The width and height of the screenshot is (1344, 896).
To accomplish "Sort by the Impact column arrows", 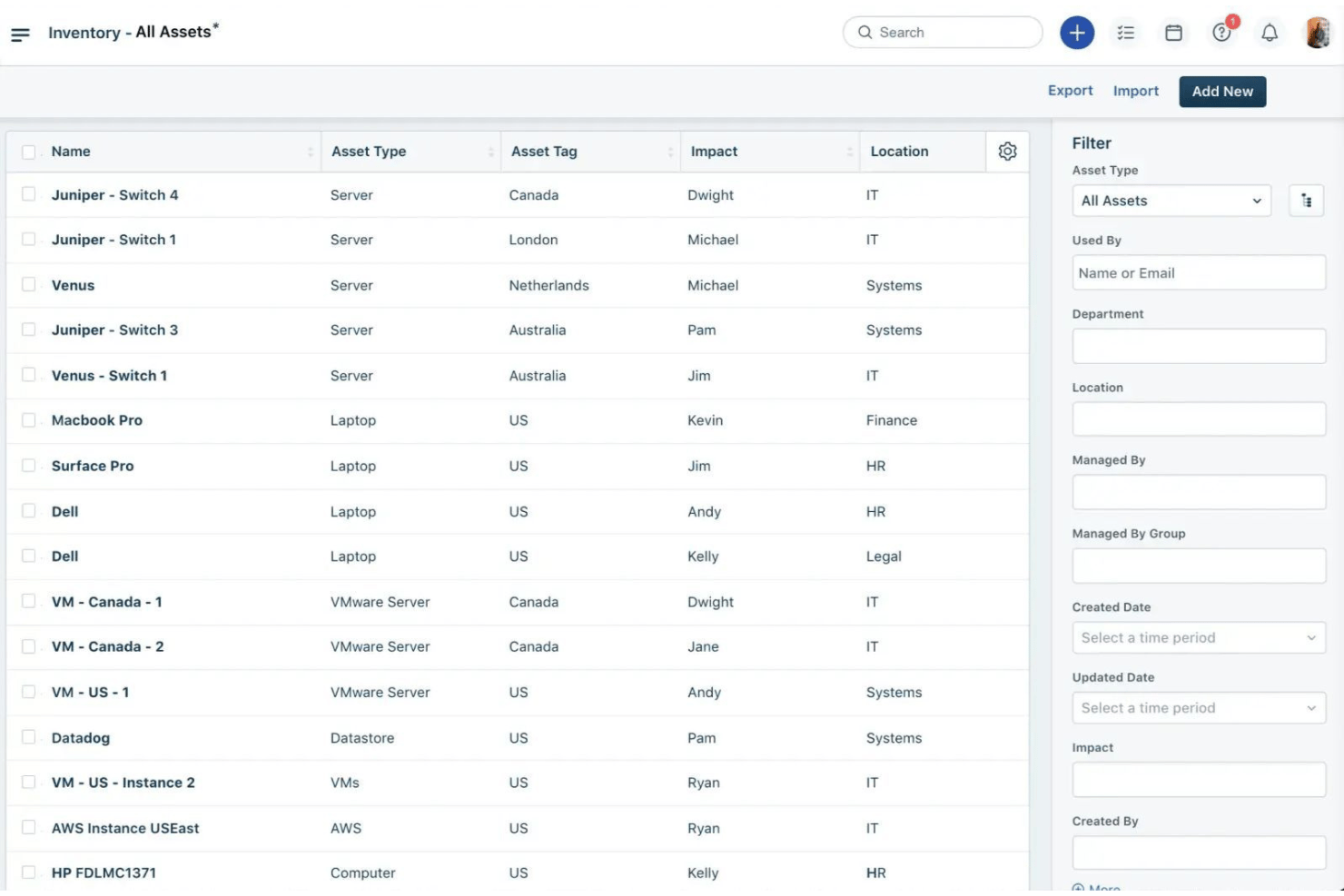I will click(850, 153).
